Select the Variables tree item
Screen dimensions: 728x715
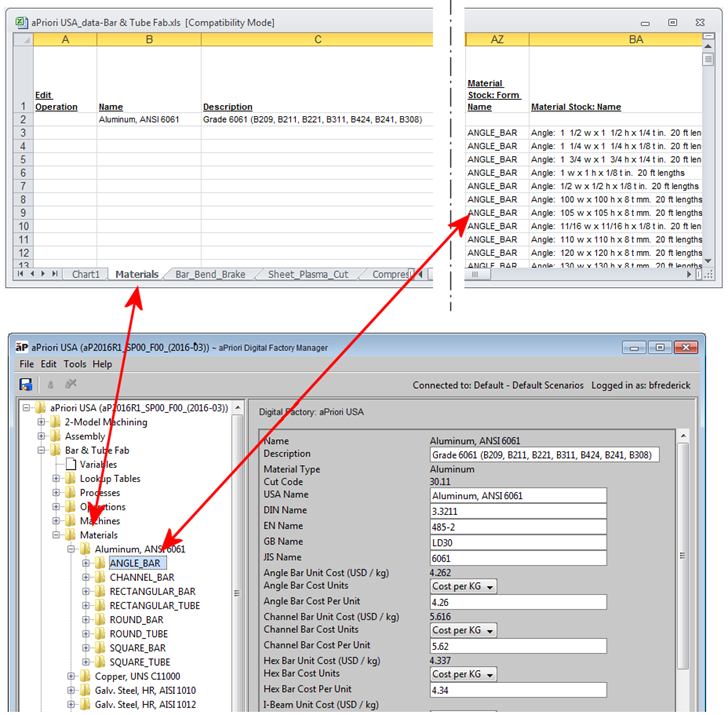[x=98, y=464]
